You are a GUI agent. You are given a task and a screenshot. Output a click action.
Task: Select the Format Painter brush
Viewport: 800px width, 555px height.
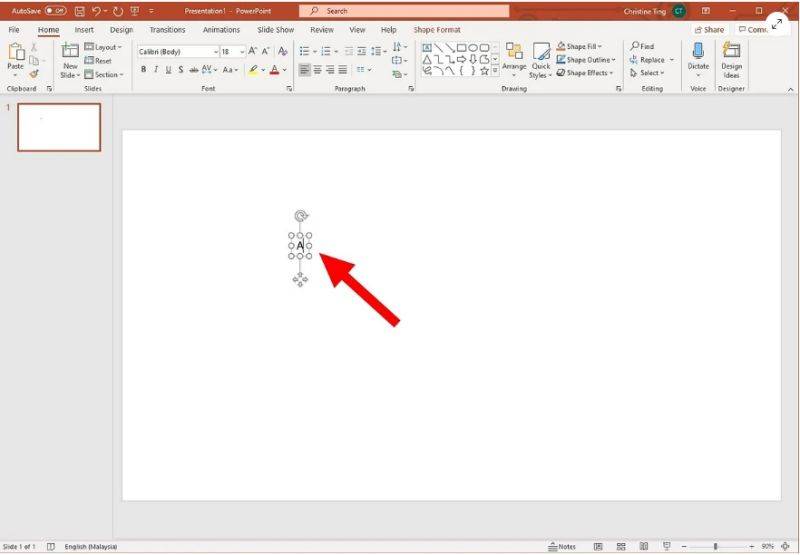click(34, 74)
